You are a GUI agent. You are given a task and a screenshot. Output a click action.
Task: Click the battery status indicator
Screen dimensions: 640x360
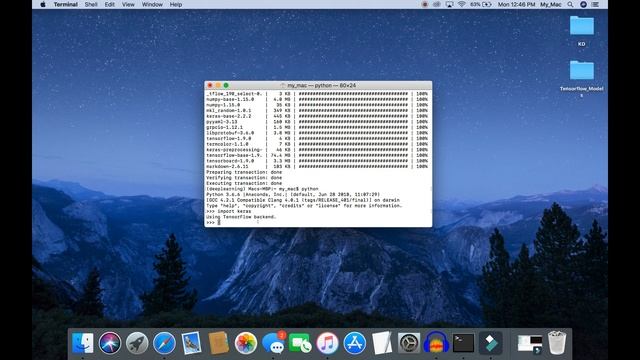pos(481,4)
